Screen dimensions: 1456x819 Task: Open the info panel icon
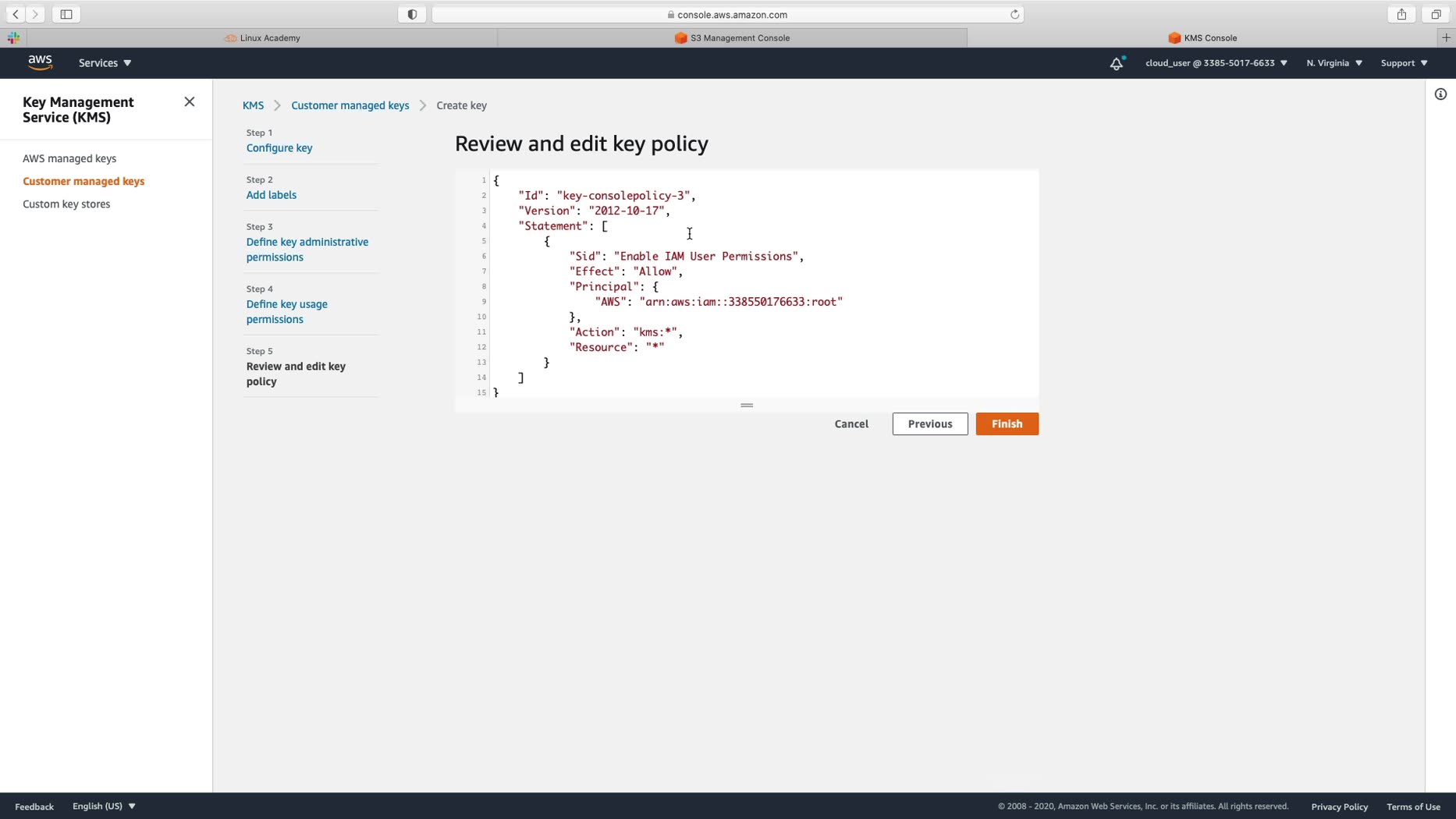click(1440, 94)
